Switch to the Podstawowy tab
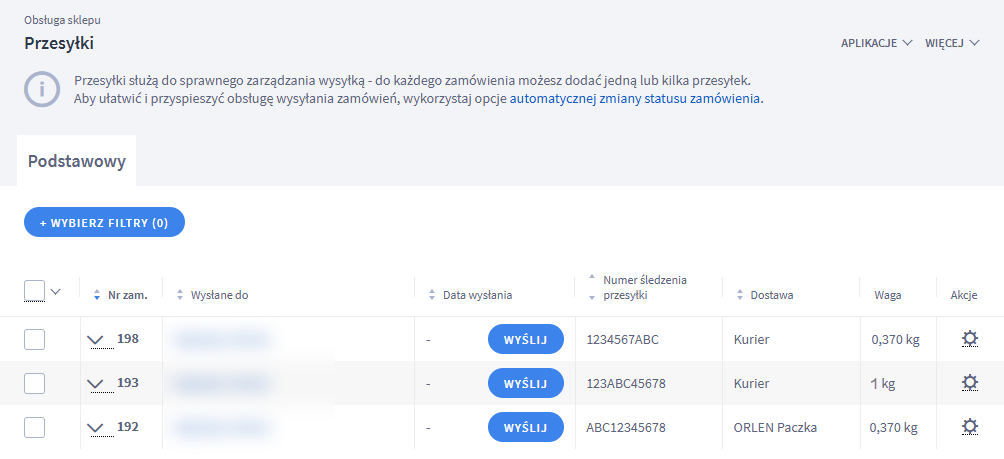 coord(76,161)
